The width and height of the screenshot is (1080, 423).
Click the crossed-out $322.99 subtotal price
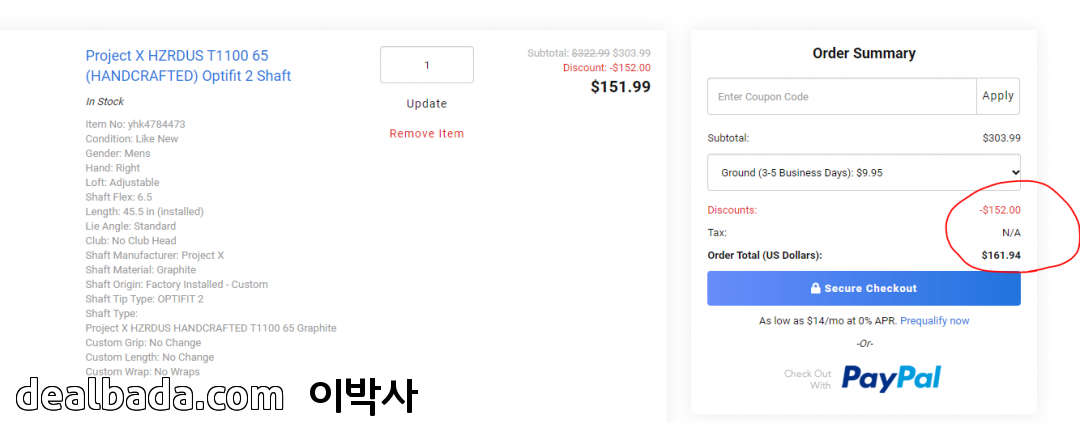click(x=590, y=53)
